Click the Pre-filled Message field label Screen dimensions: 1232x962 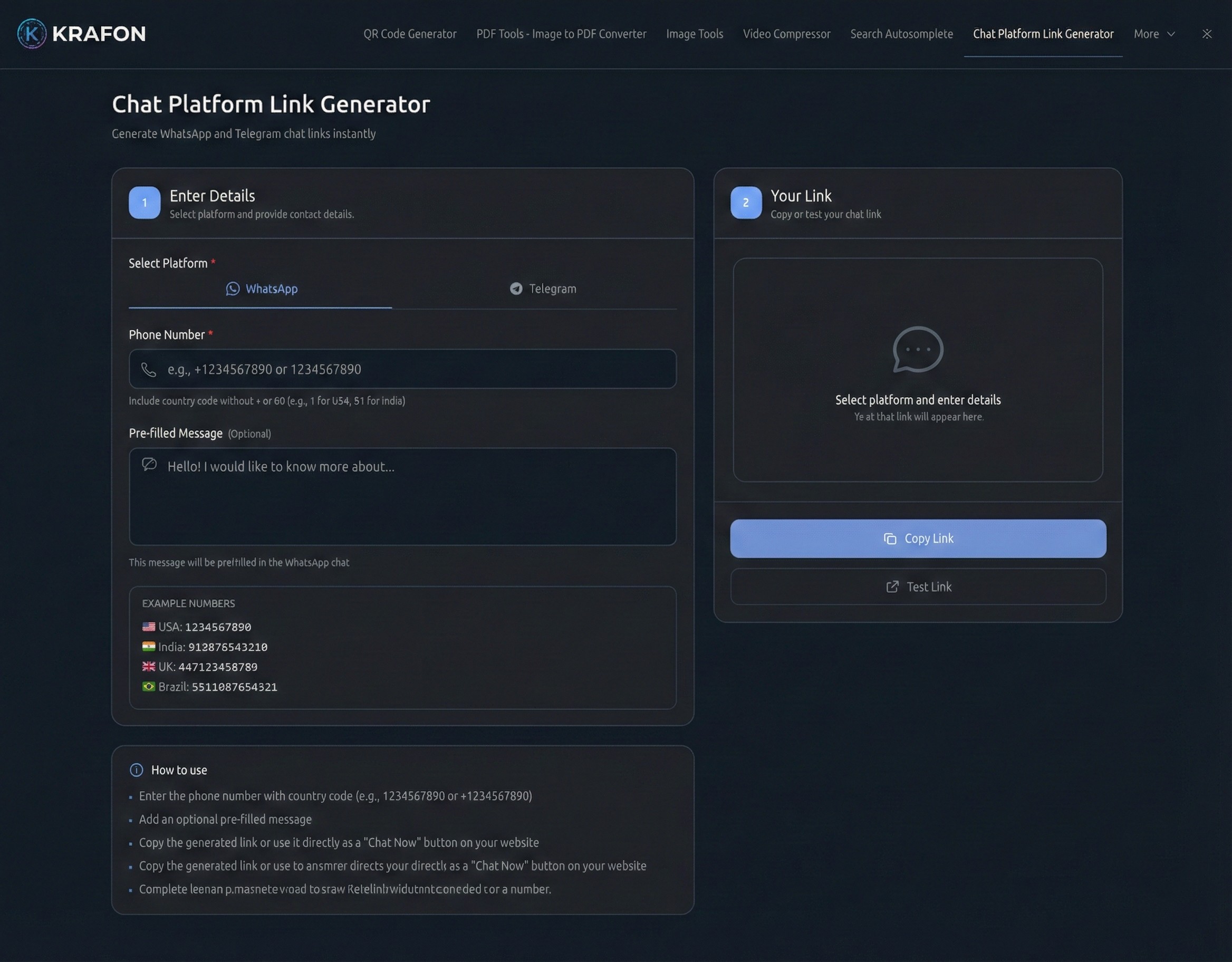pos(176,434)
